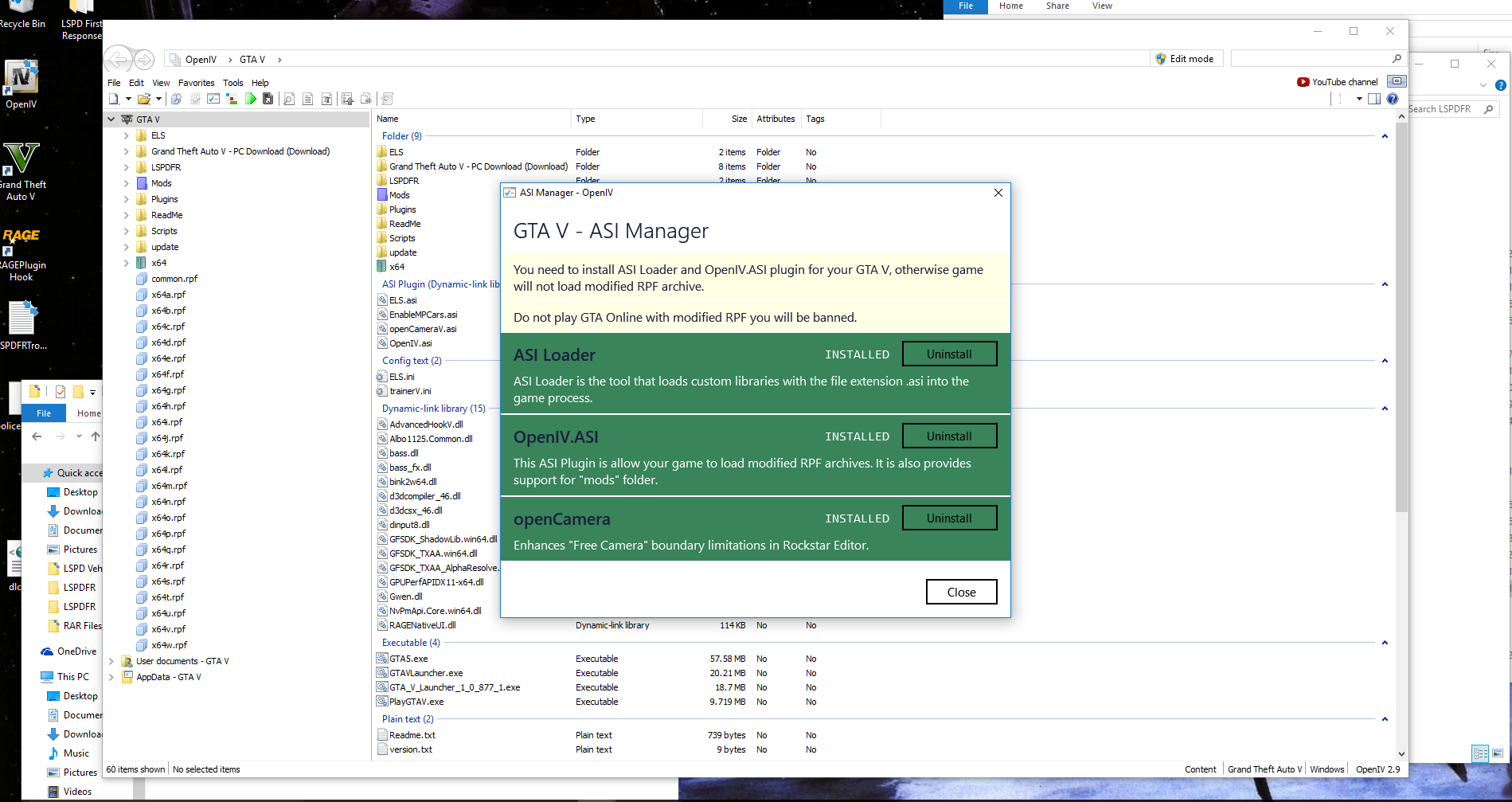Open the Favorites menu
1512x802 pixels.
click(x=196, y=83)
